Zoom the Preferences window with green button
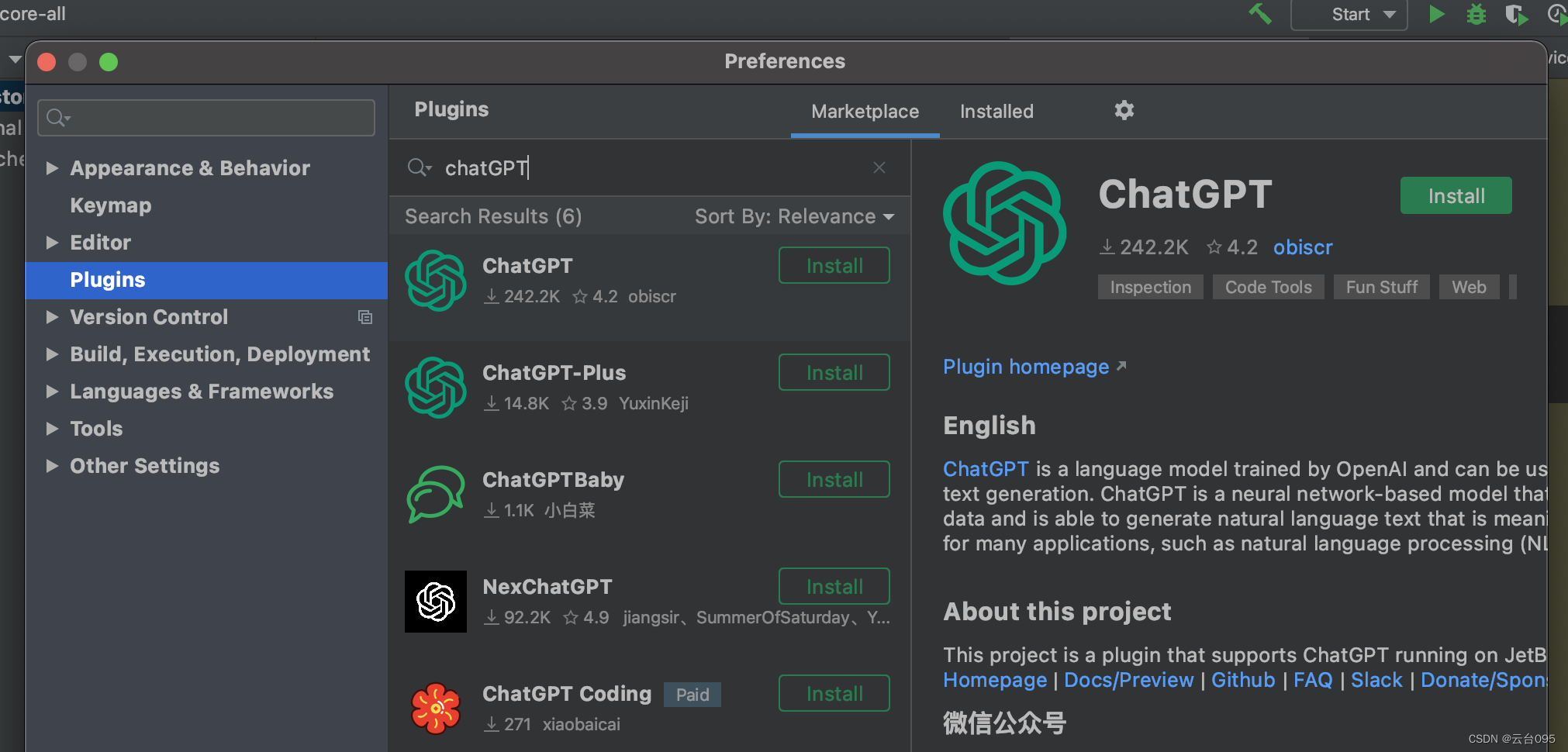The image size is (1568, 752). pyautogui.click(x=109, y=61)
